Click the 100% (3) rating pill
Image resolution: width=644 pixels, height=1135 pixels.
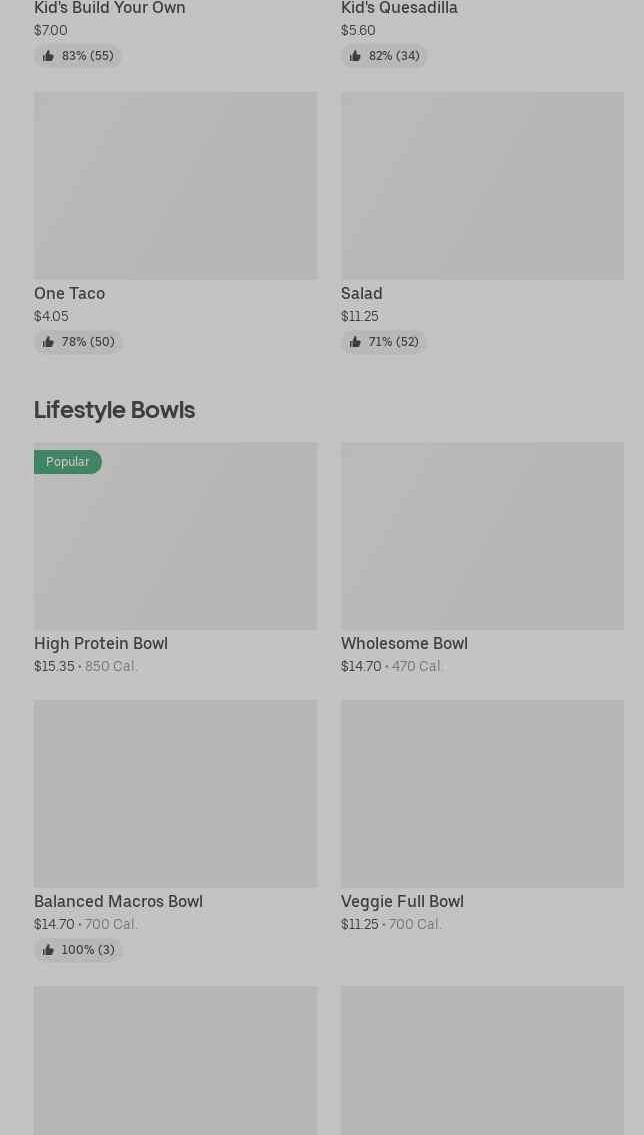[78, 950]
